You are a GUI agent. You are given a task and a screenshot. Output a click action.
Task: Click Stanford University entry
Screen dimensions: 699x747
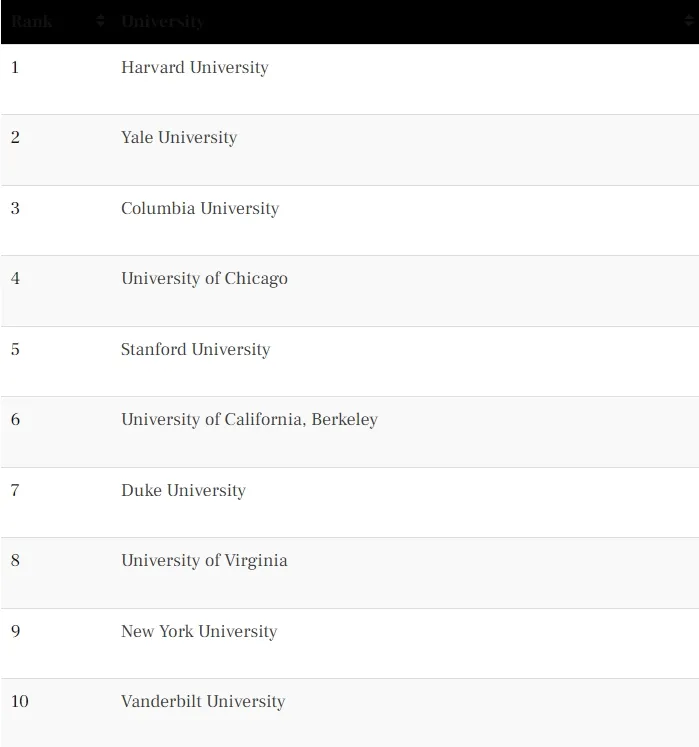coord(195,349)
